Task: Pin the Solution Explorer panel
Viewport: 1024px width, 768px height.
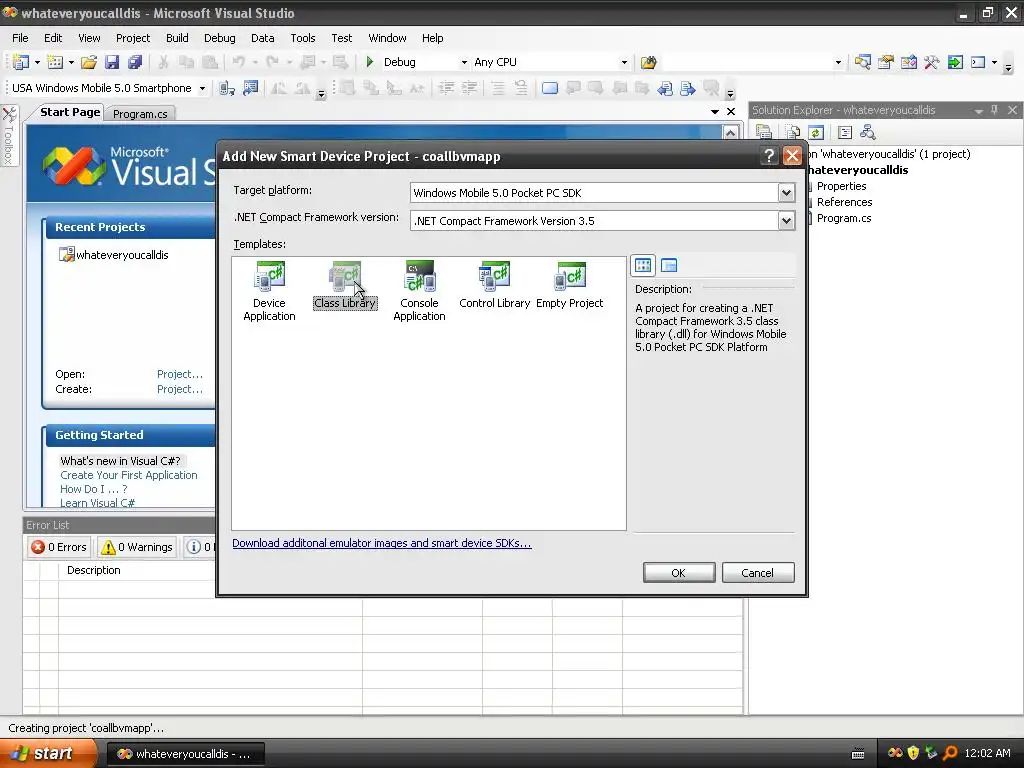Action: tap(994, 110)
